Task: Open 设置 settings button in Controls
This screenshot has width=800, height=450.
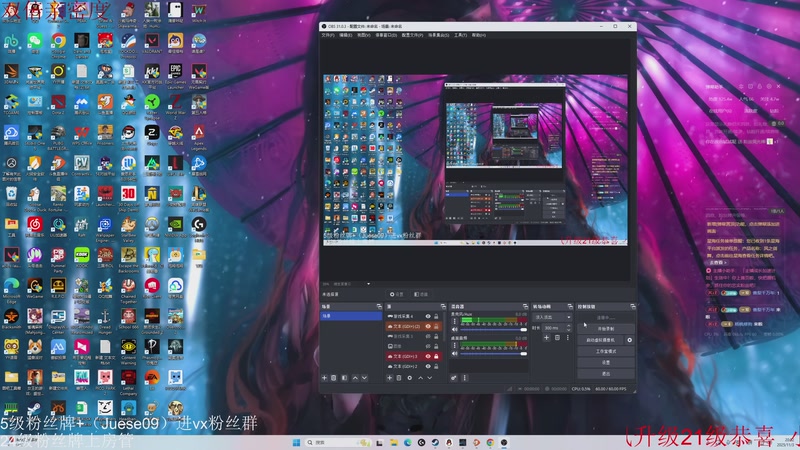Action: pyautogui.click(x=606, y=362)
